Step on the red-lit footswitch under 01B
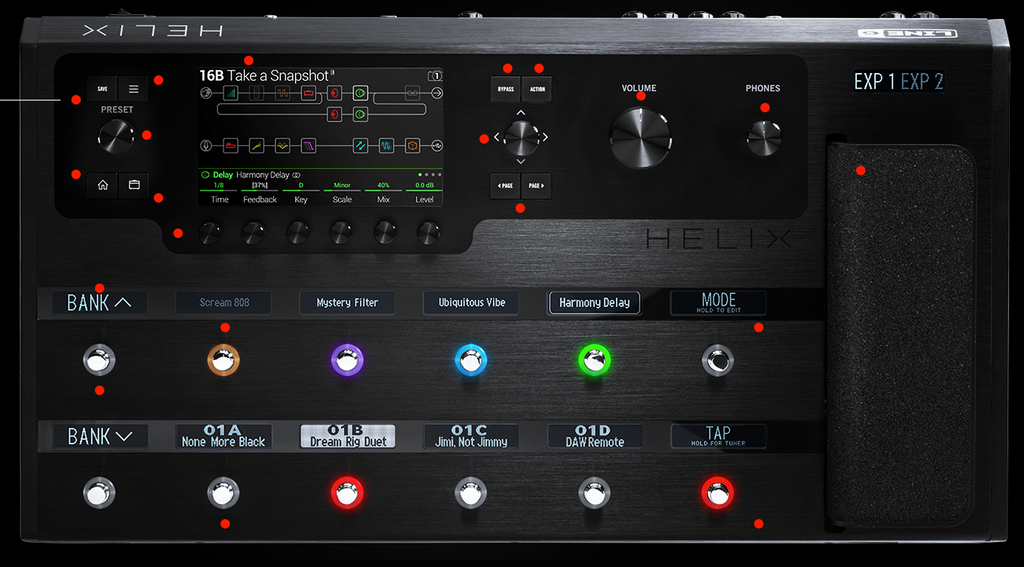The image size is (1024, 567). click(x=347, y=493)
